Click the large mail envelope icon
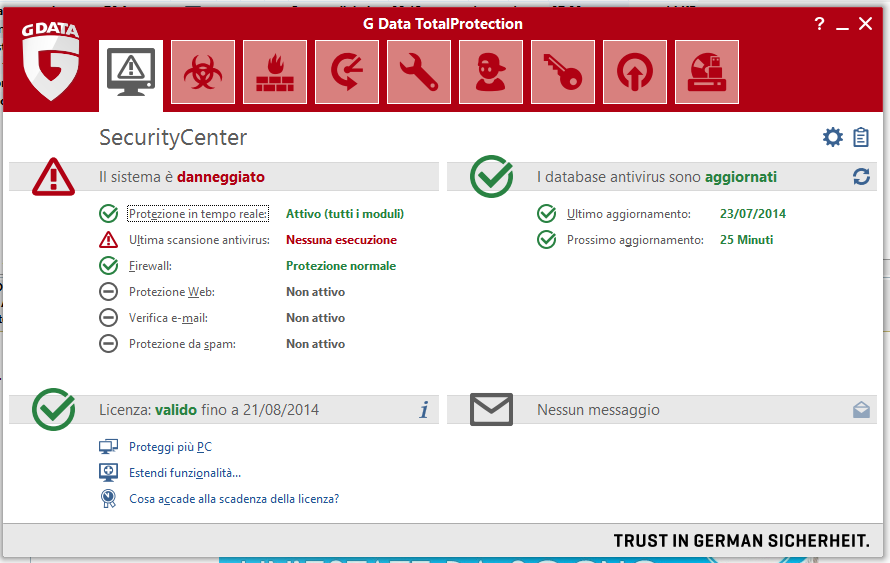Image resolution: width=890 pixels, height=563 pixels. pos(491,409)
